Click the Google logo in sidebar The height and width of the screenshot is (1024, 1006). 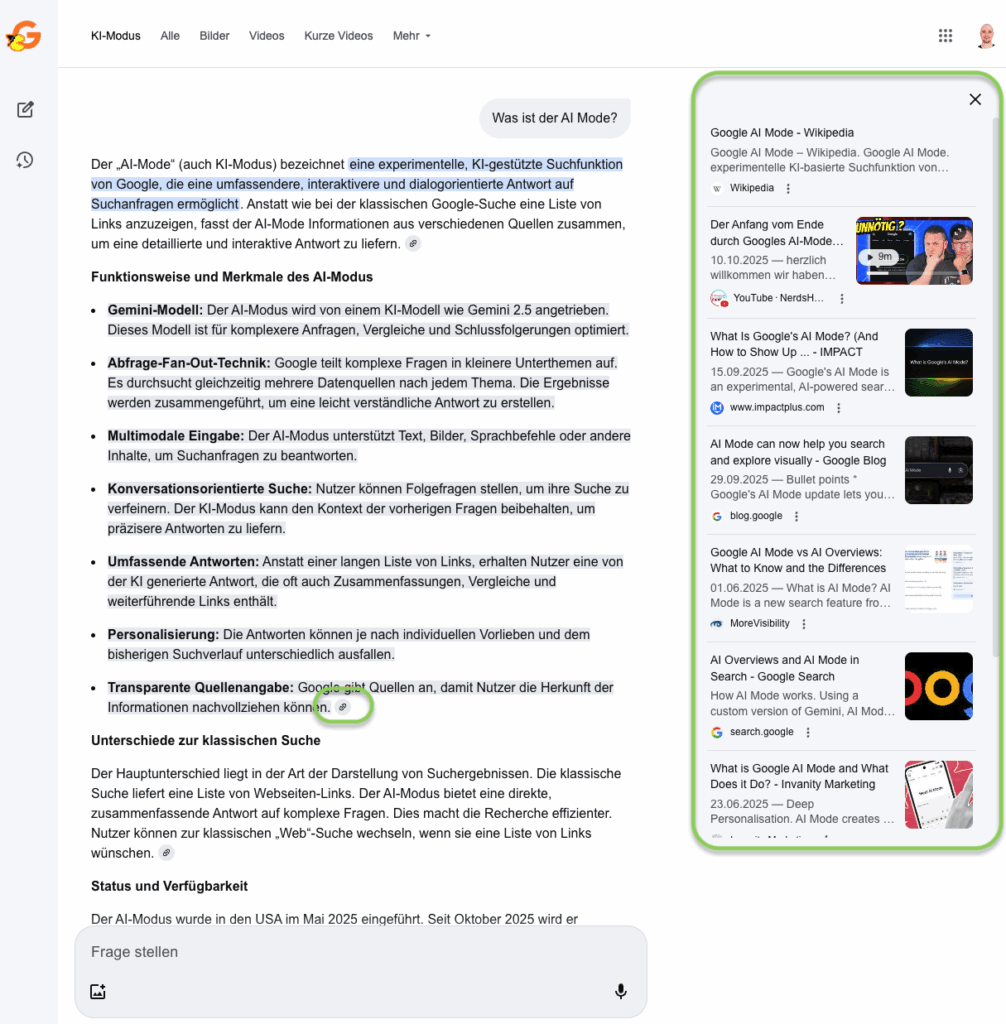coord(23,38)
